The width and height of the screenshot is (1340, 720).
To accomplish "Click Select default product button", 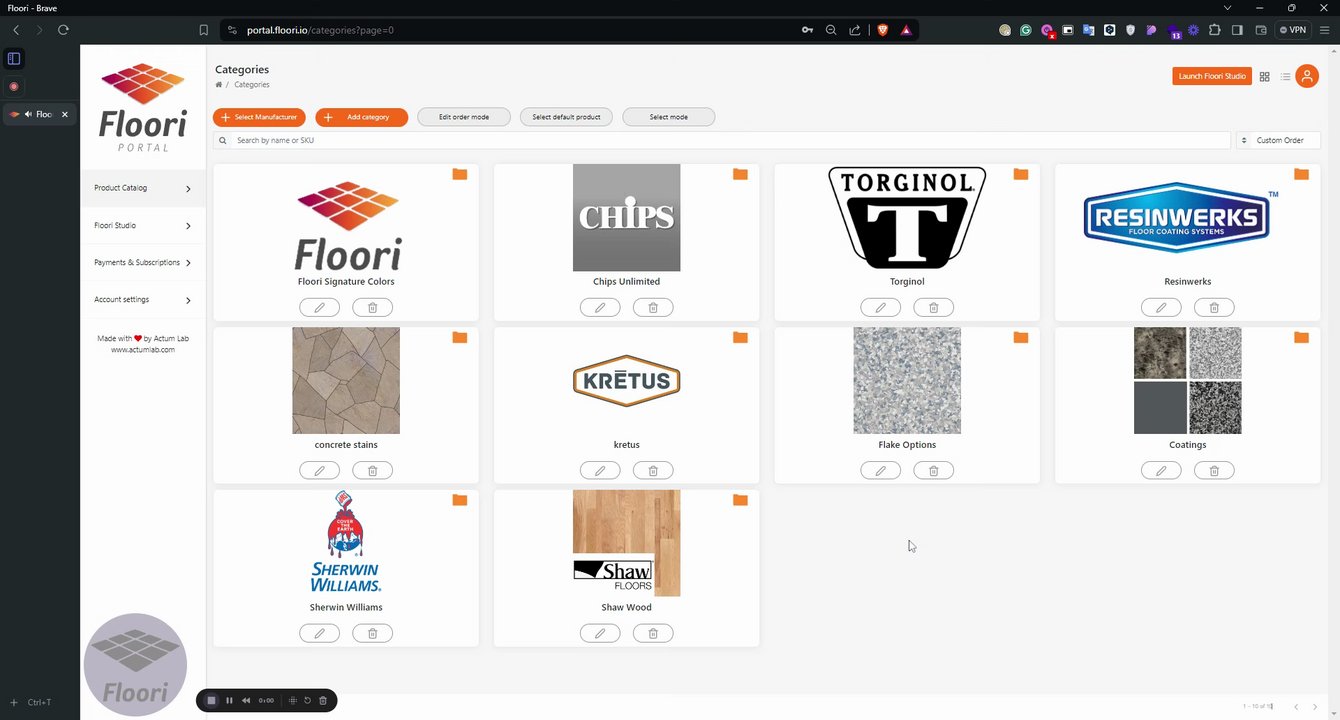I will (x=566, y=117).
